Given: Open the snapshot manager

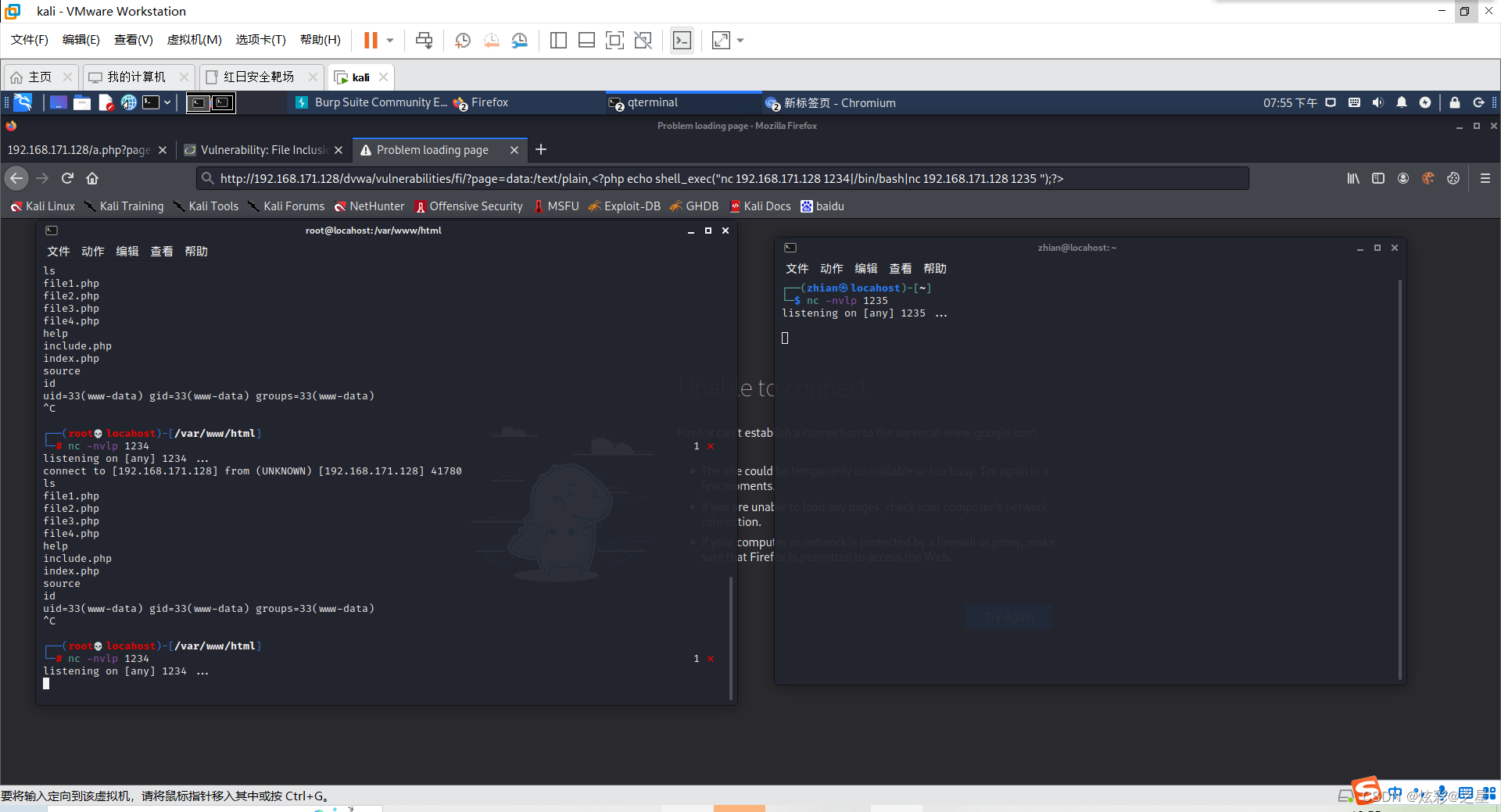Looking at the screenshot, I should [x=520, y=40].
